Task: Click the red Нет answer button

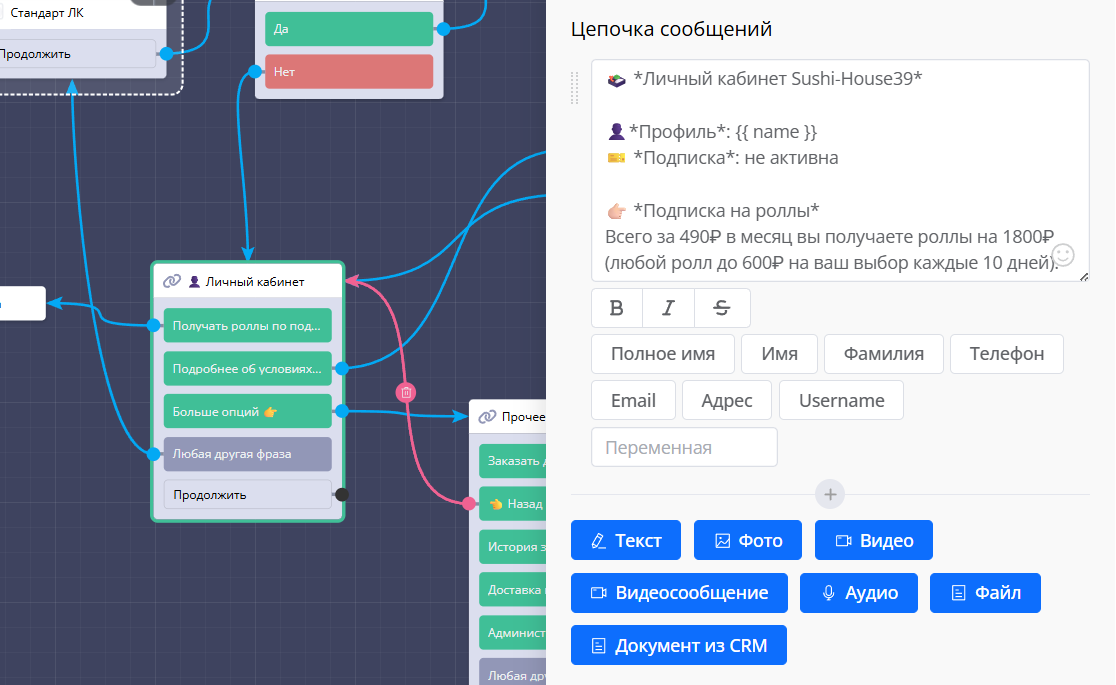Action: [x=349, y=72]
